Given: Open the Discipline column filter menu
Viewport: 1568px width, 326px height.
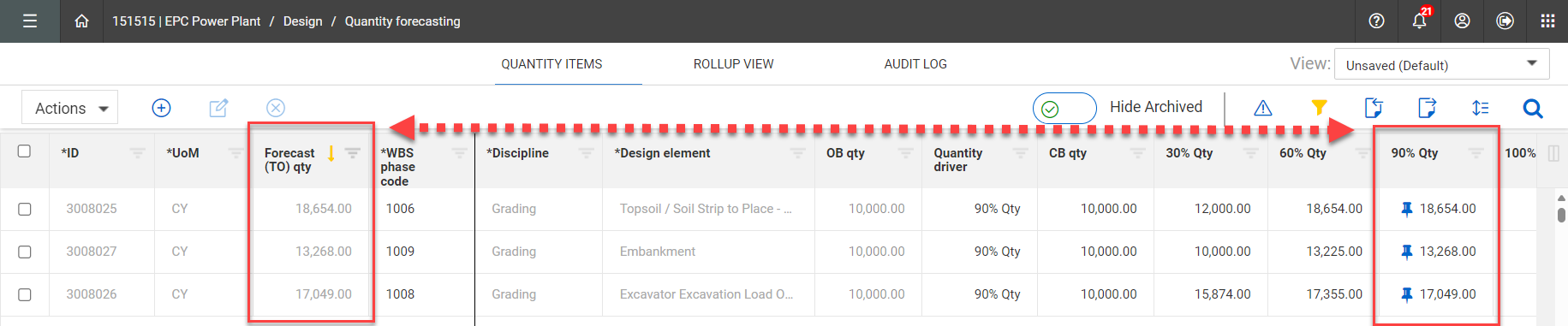Looking at the screenshot, I should point(587,153).
